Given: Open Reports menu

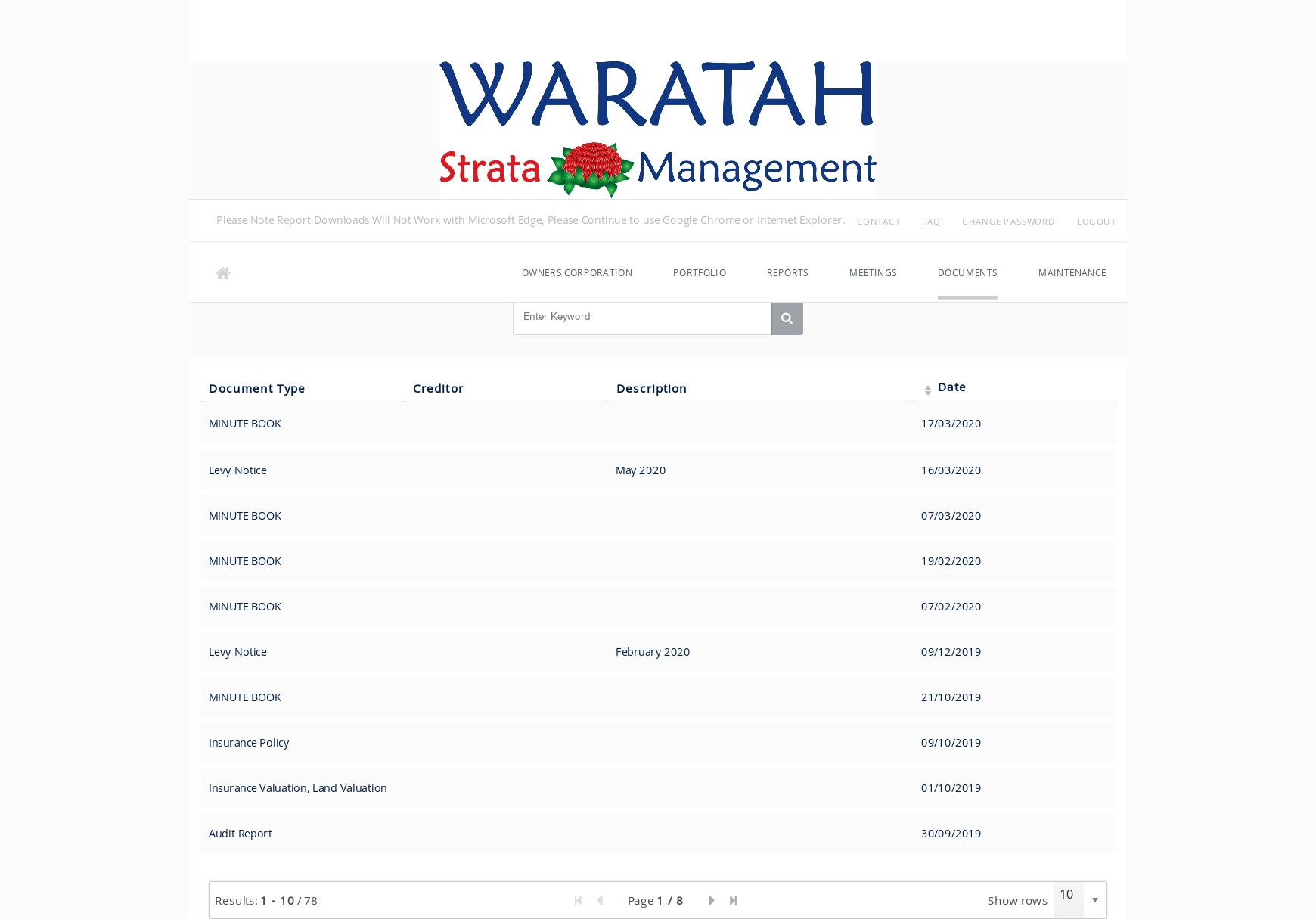Looking at the screenshot, I should 787,273.
